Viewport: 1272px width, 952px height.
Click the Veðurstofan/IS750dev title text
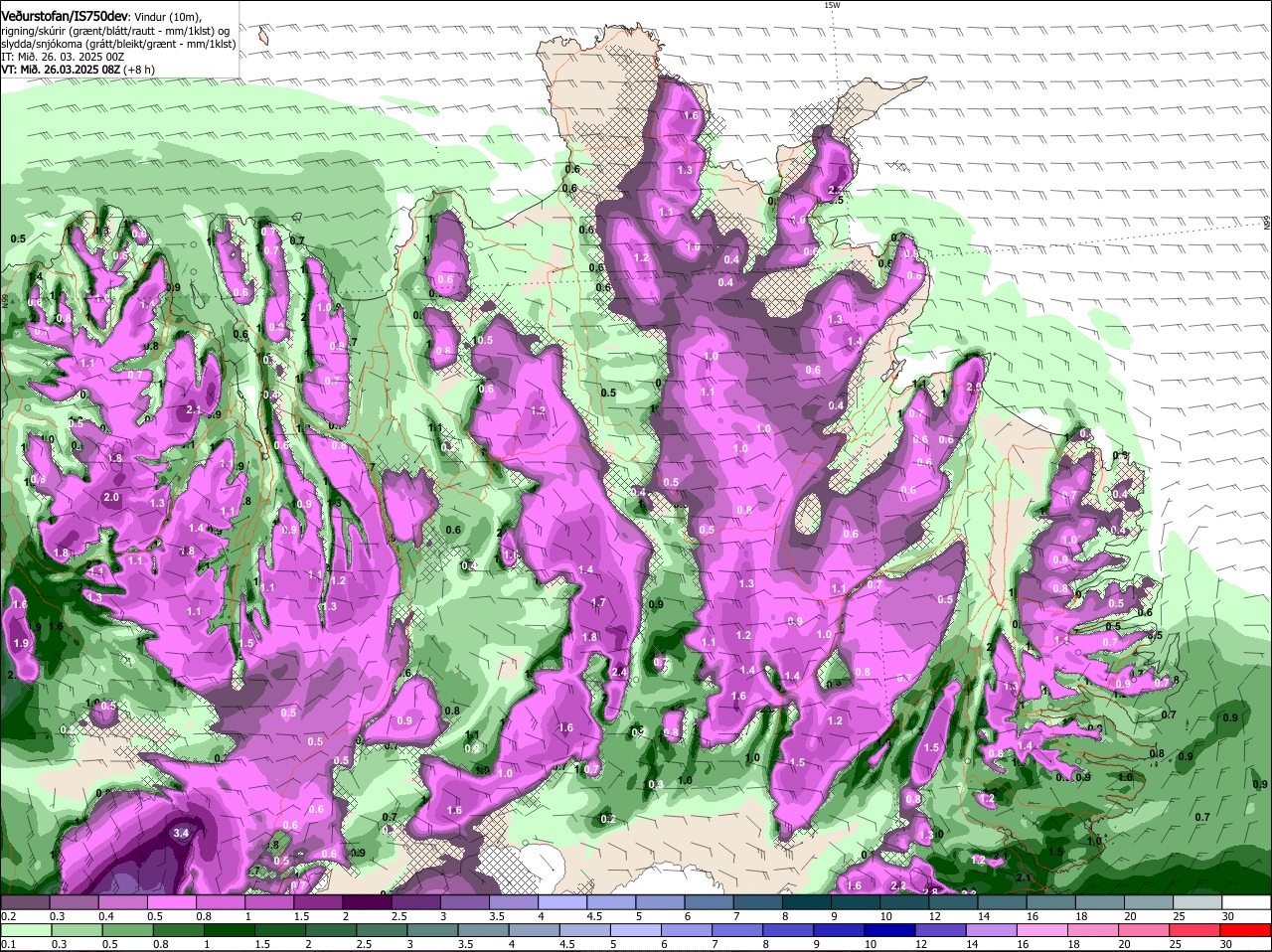tap(65, 16)
